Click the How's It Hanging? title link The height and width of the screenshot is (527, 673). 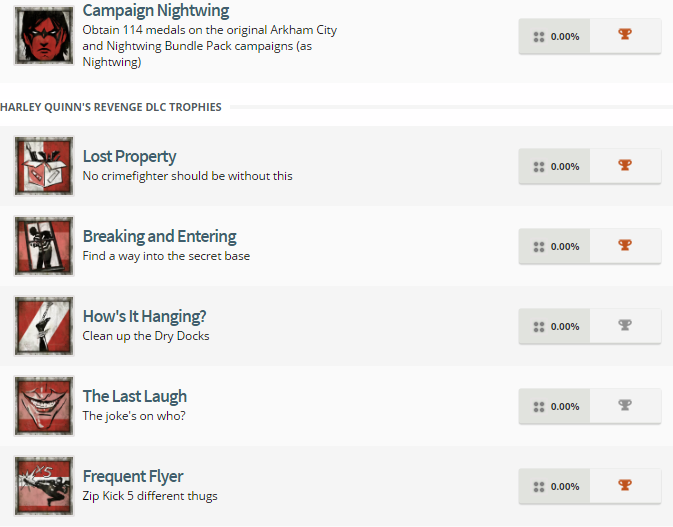tap(144, 316)
